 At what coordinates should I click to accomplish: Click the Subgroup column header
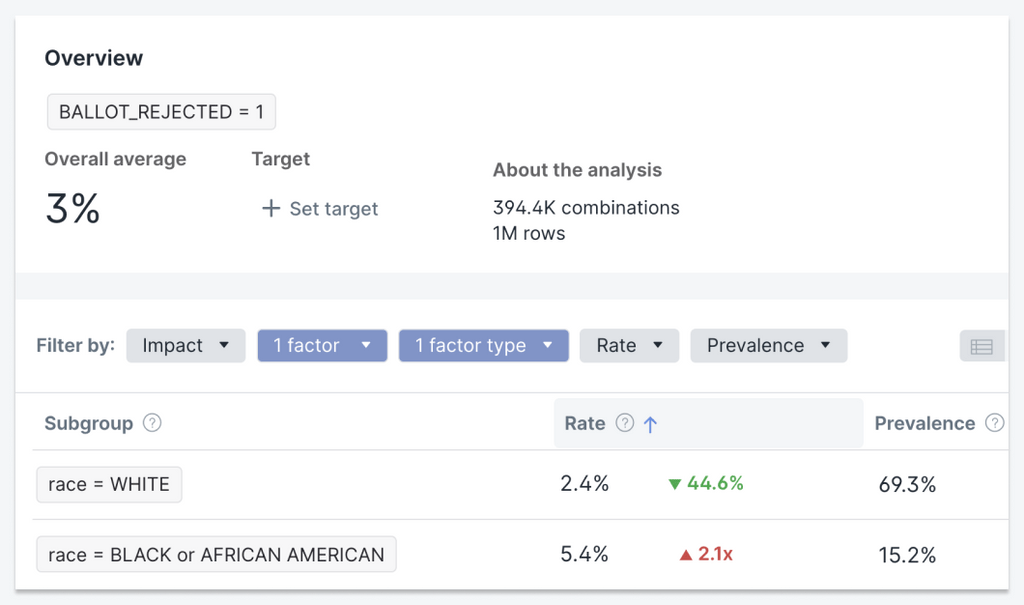point(88,423)
